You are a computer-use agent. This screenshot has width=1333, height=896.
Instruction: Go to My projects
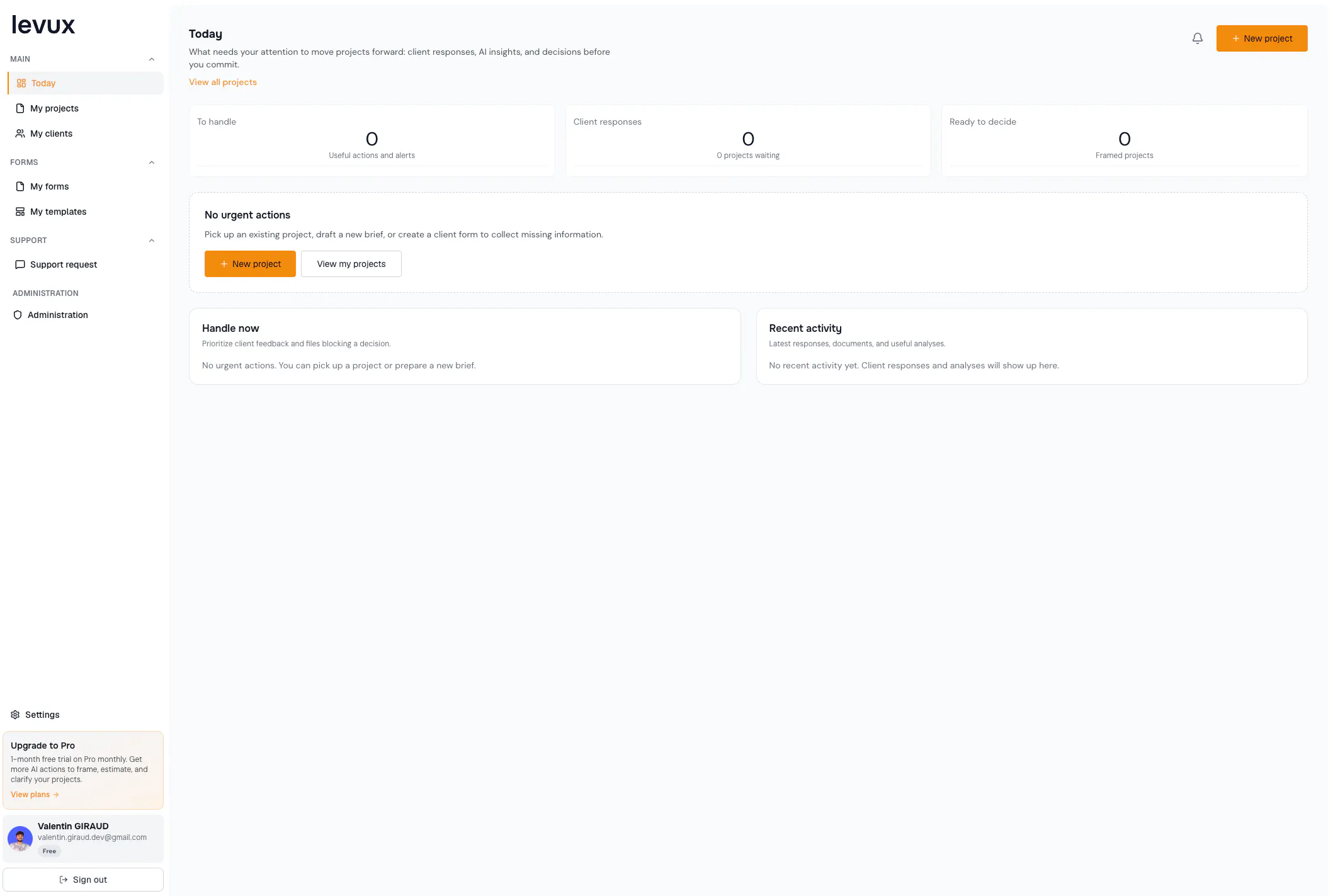[86, 108]
